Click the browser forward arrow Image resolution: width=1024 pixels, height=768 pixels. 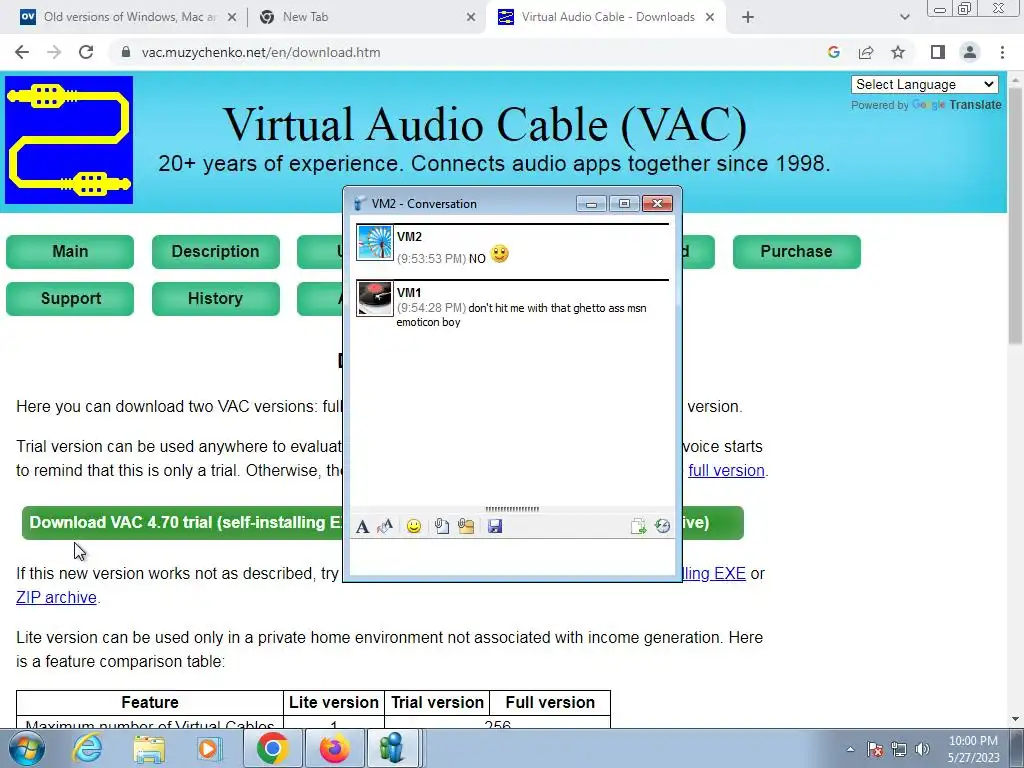54,52
